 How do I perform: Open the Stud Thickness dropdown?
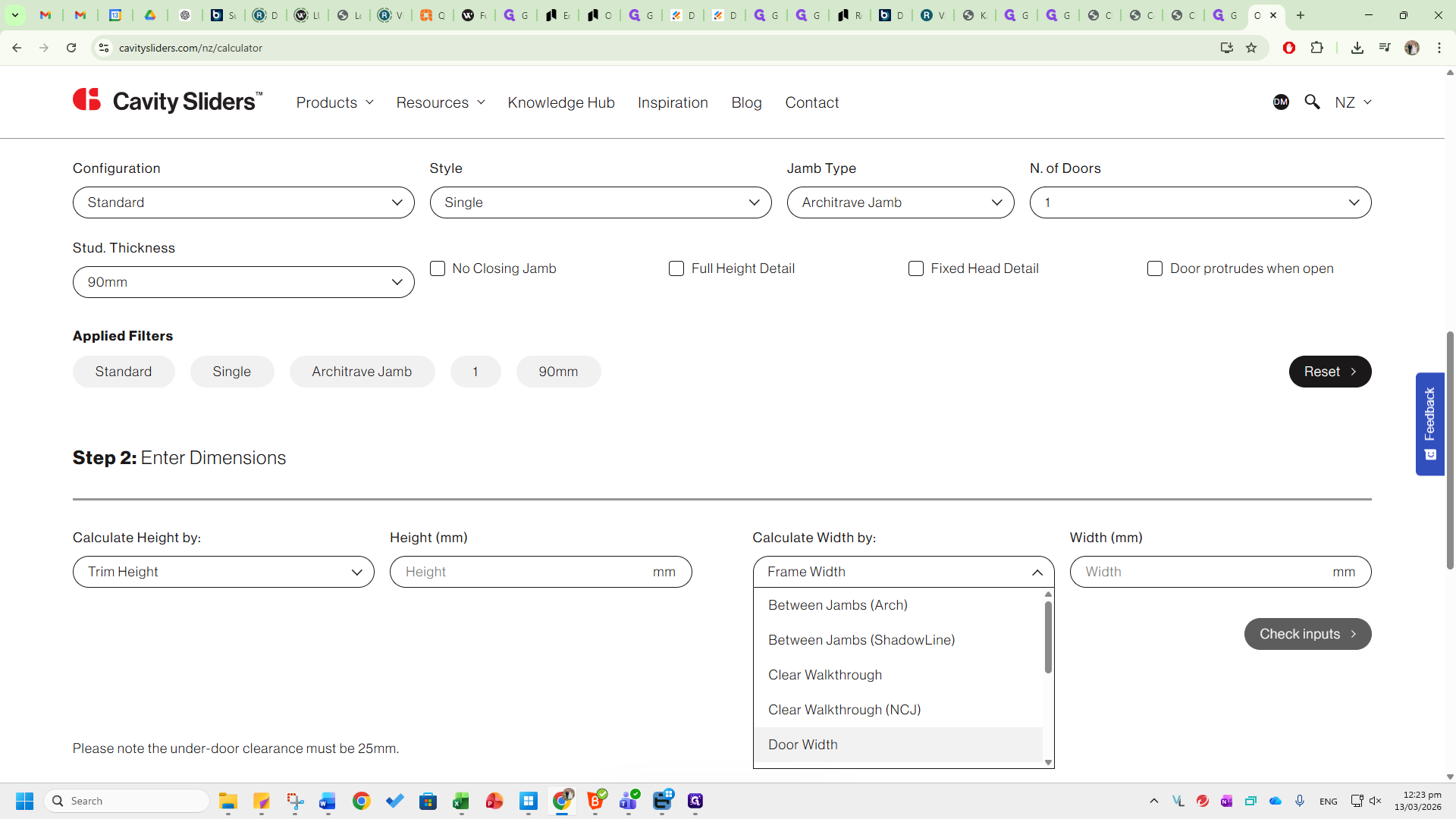pyautogui.click(x=243, y=282)
